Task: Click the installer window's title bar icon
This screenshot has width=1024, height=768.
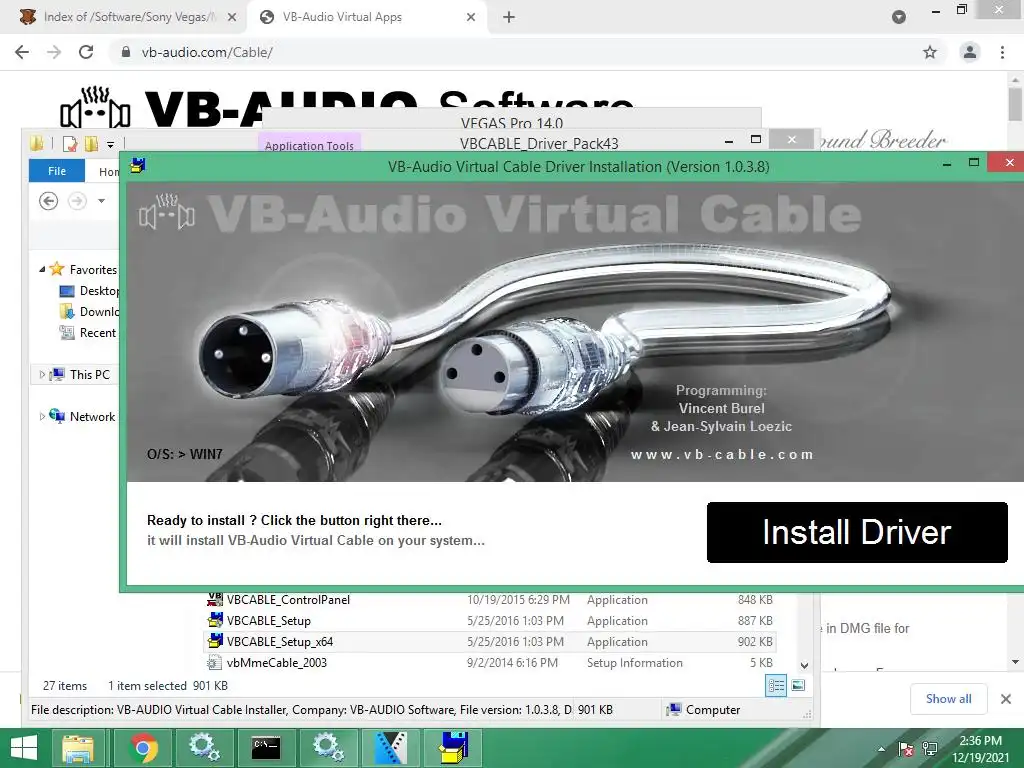Action: tap(137, 166)
